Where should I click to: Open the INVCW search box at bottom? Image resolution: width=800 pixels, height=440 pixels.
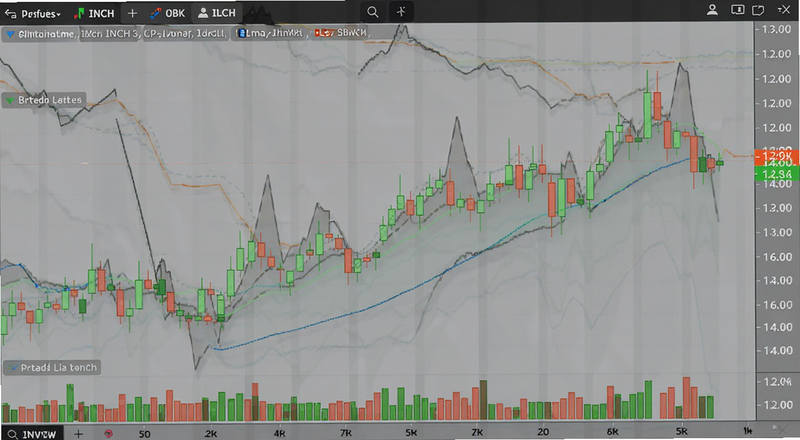32,434
